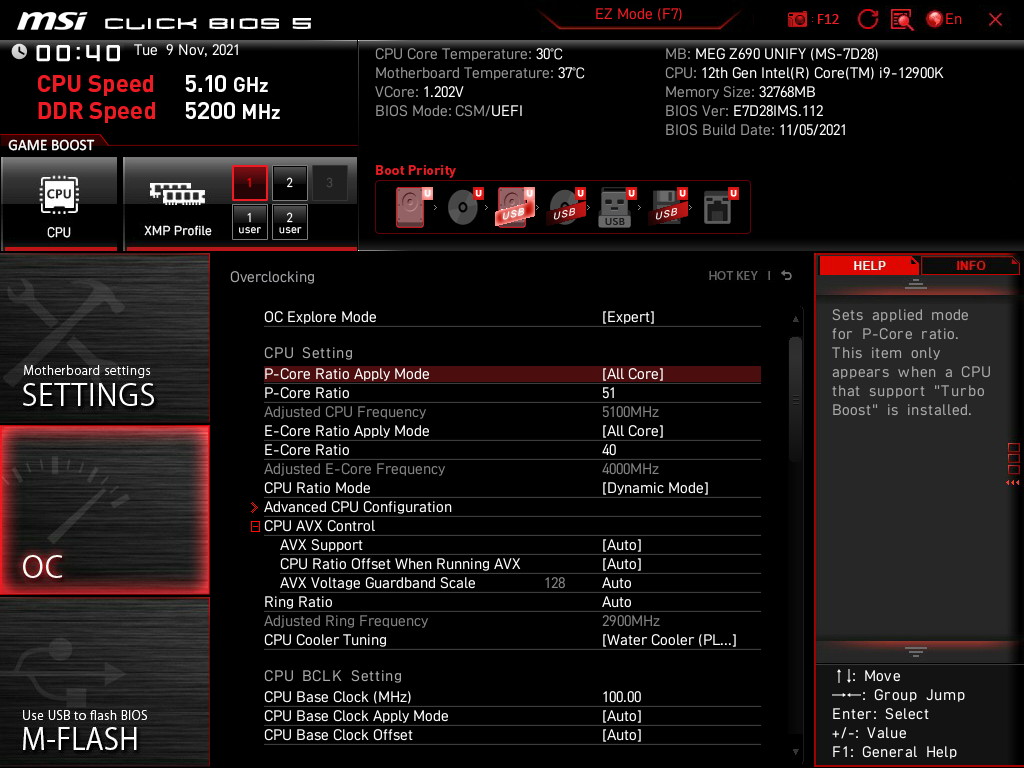Viewport: 1024px width, 768px height.
Task: Switch to the INFO tab
Action: click(970, 266)
